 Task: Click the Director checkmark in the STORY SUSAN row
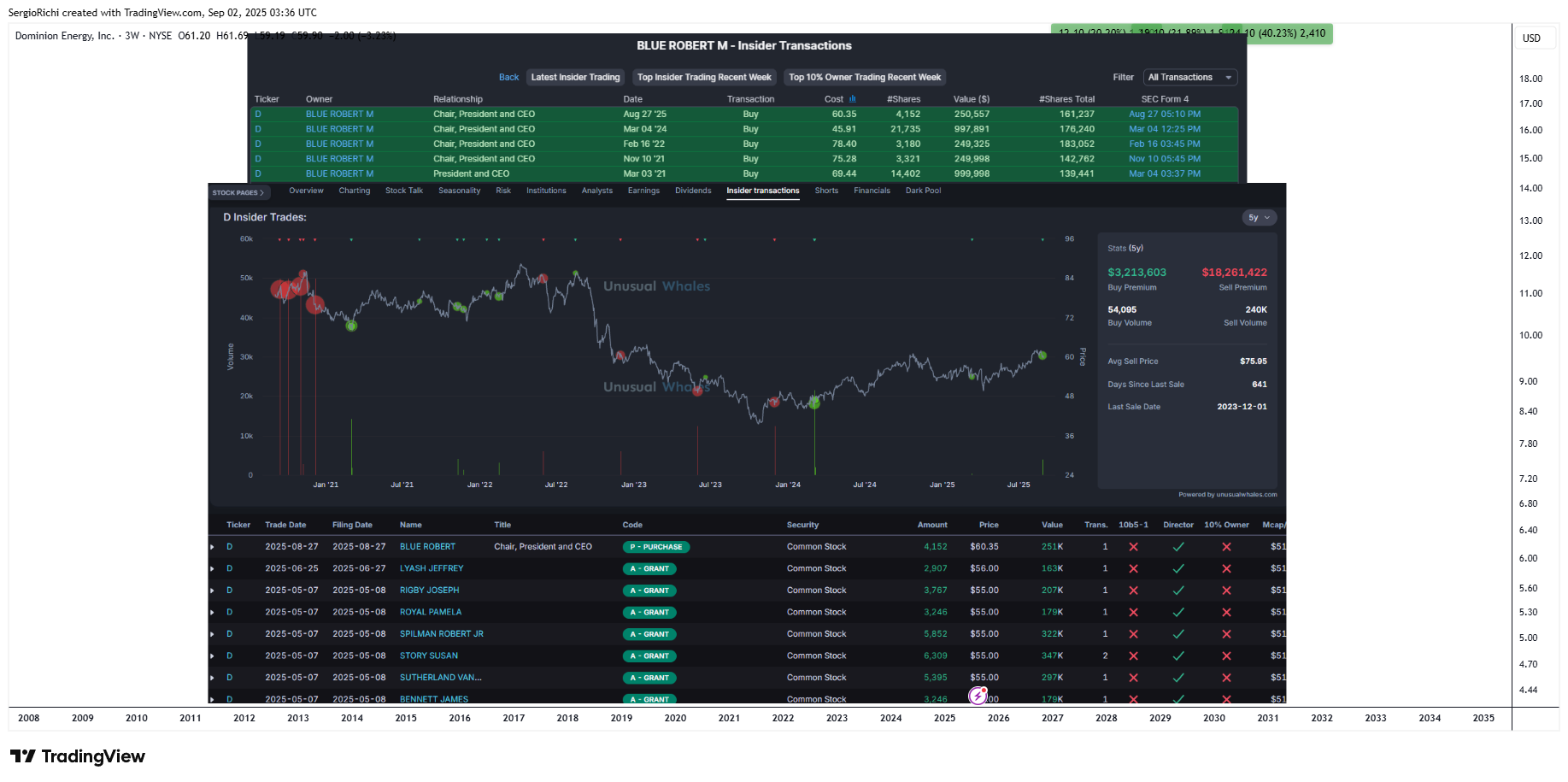(x=1178, y=656)
